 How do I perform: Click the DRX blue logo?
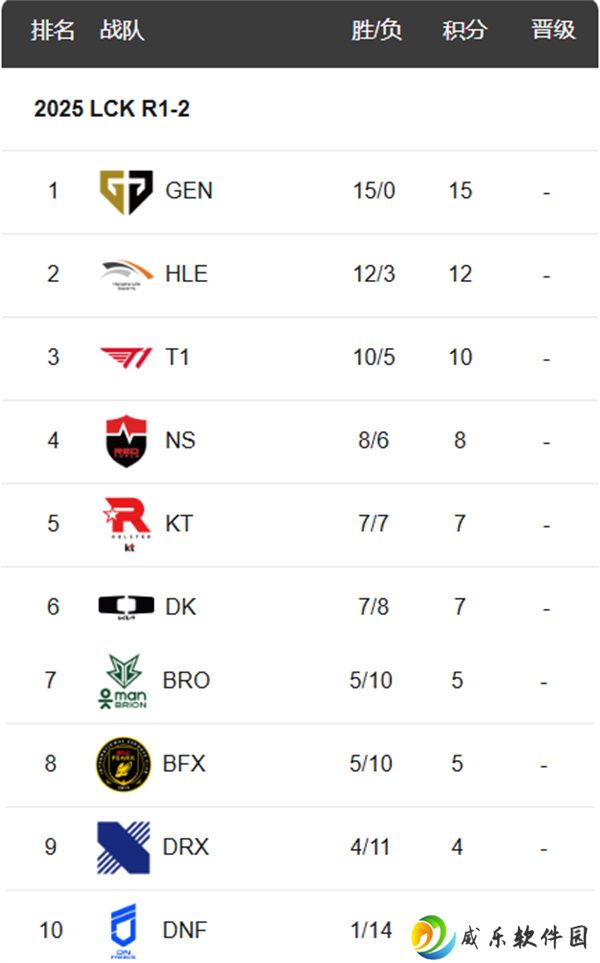pyautogui.click(x=123, y=848)
